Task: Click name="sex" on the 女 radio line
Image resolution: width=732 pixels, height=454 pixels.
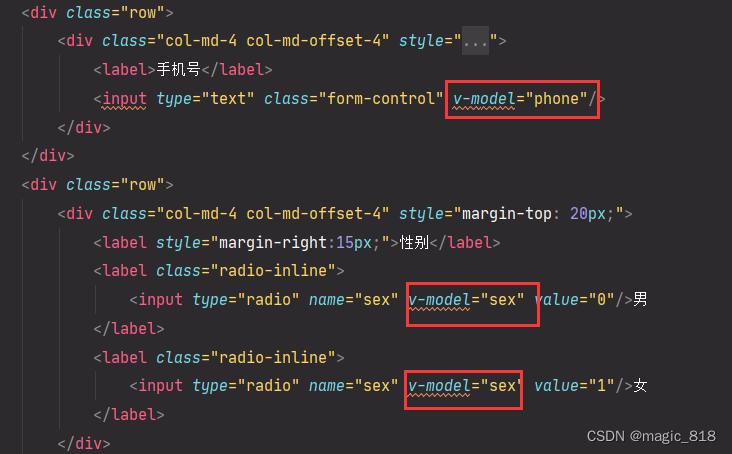Action: click(x=353, y=386)
